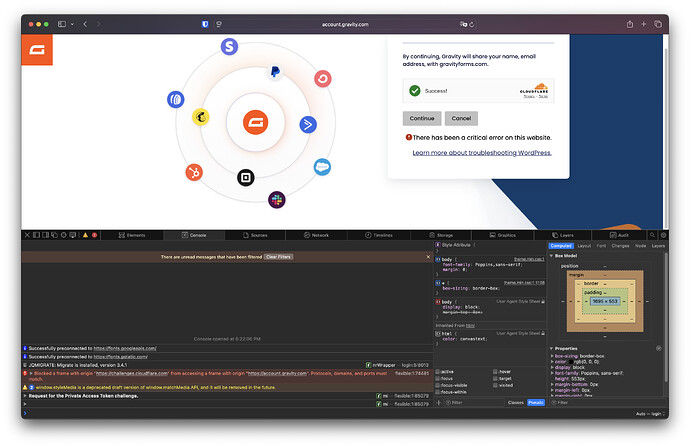
Task: Expand the font-family computed property
Action: point(552,373)
